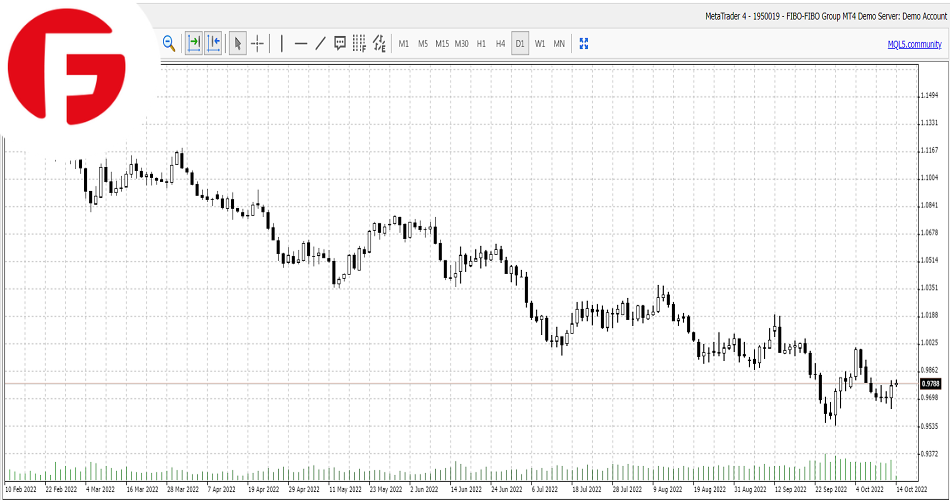
Task: Select the vertical line drawing tool
Action: [282, 43]
